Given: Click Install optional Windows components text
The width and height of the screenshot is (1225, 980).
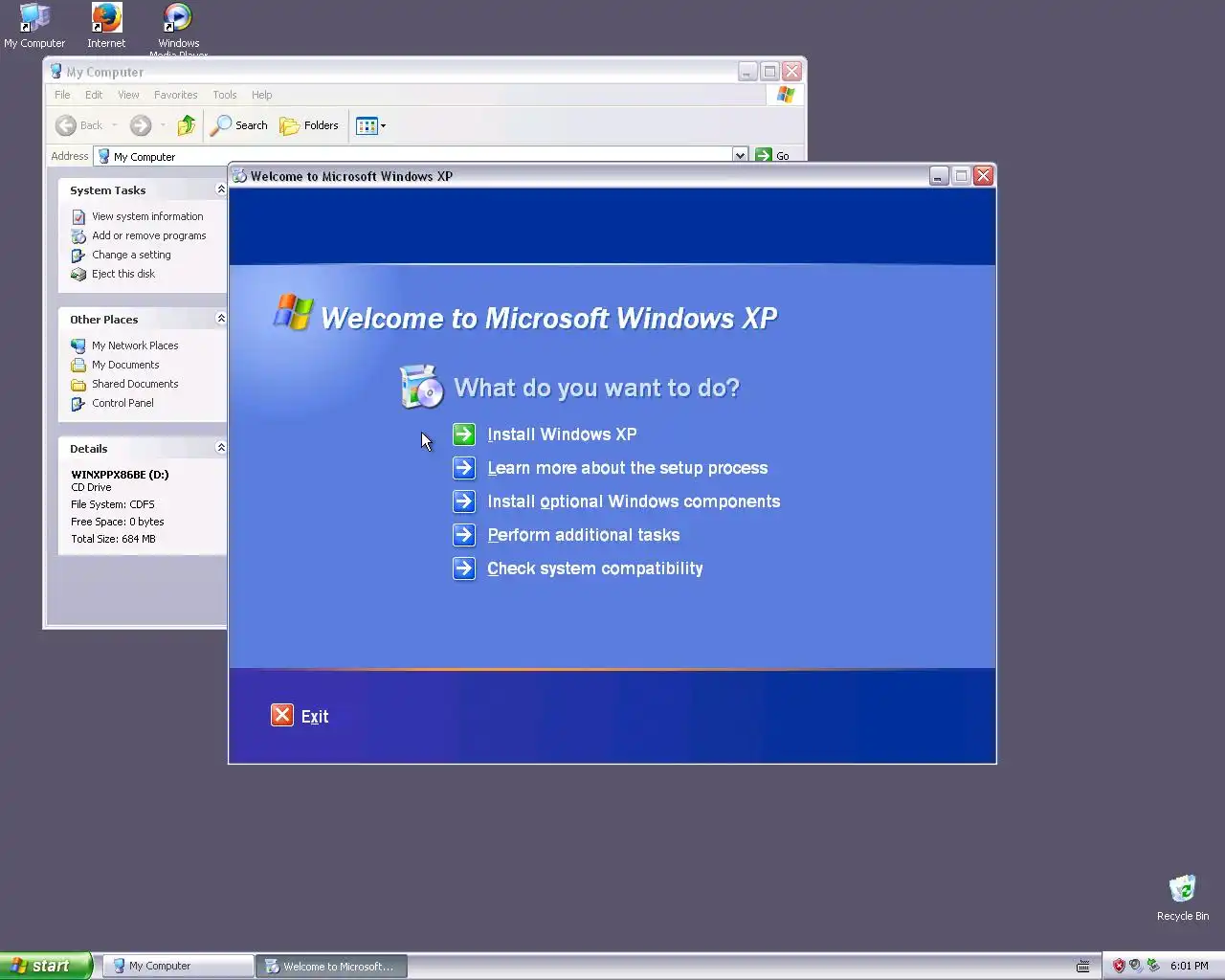Looking at the screenshot, I should pyautogui.click(x=634, y=501).
